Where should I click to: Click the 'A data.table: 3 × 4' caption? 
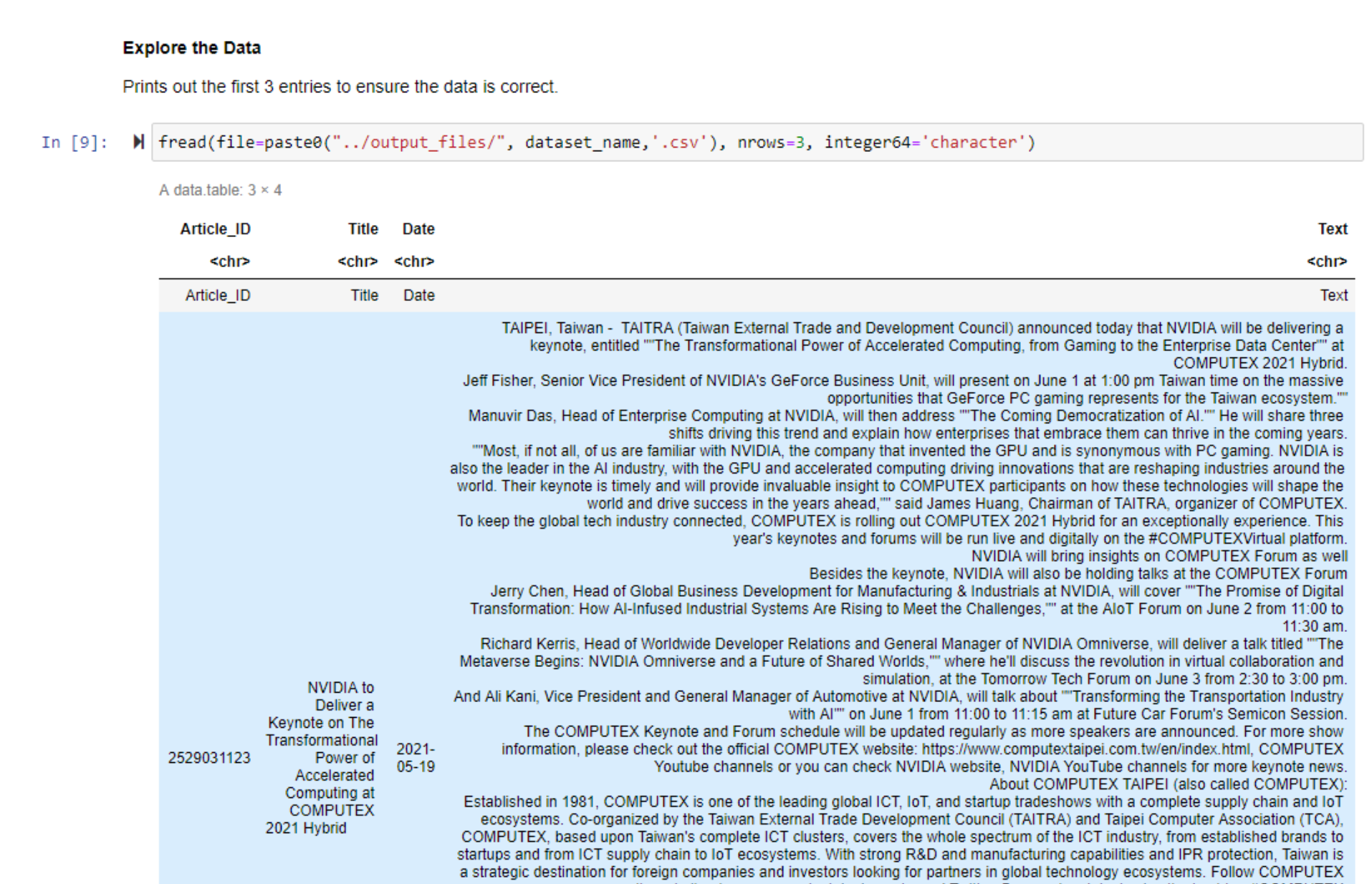(220, 191)
